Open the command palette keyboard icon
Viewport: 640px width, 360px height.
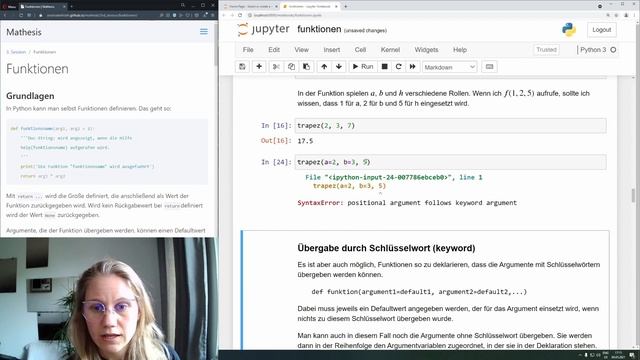(489, 67)
